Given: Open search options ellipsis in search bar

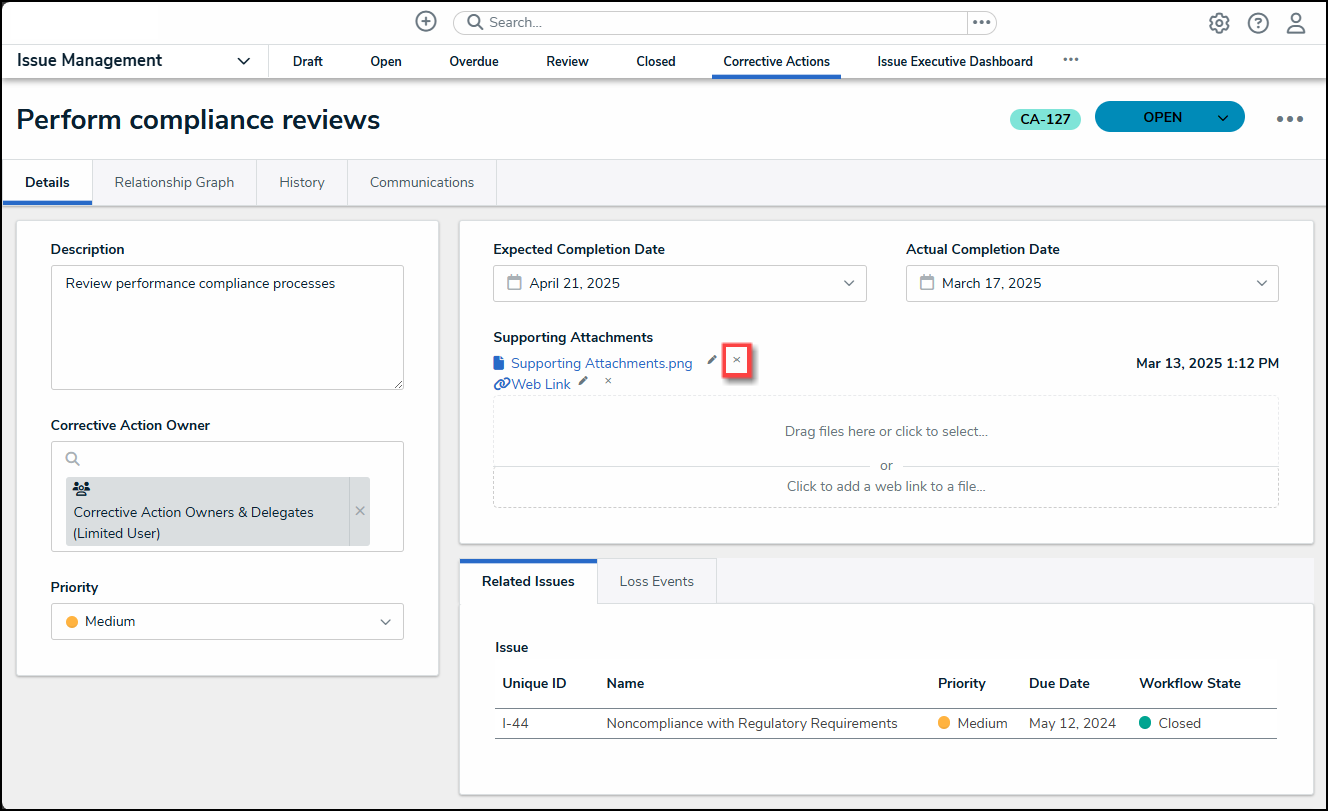Looking at the screenshot, I should (981, 22).
